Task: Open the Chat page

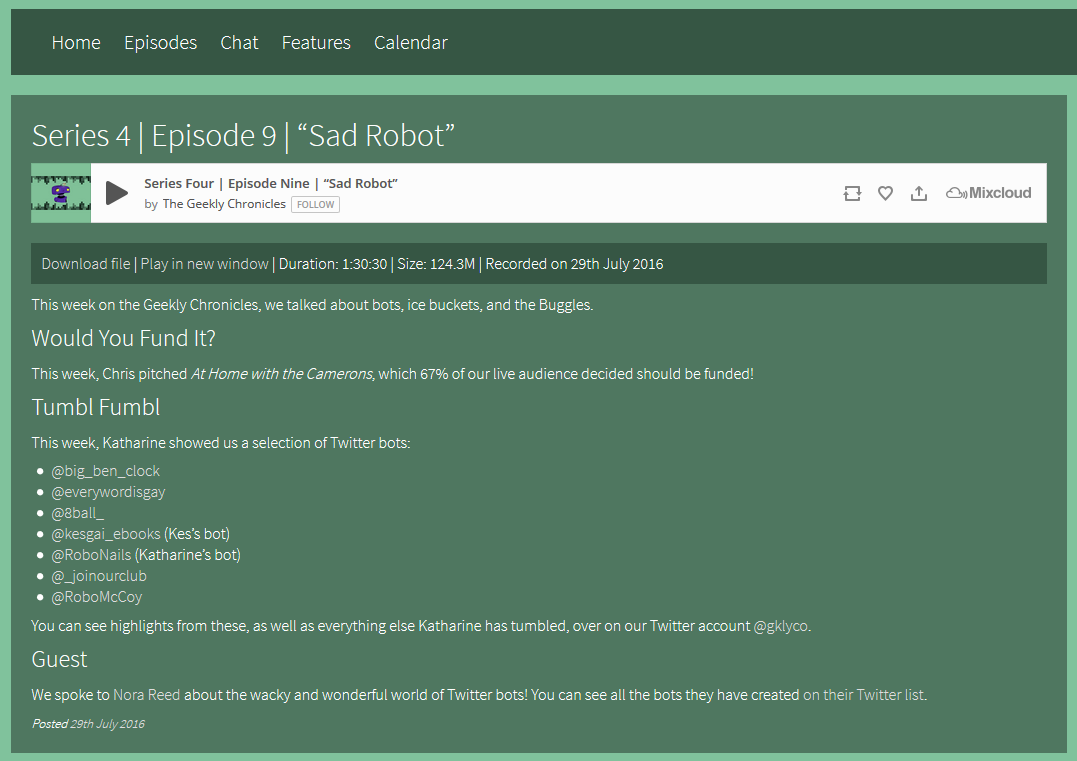Action: [239, 43]
